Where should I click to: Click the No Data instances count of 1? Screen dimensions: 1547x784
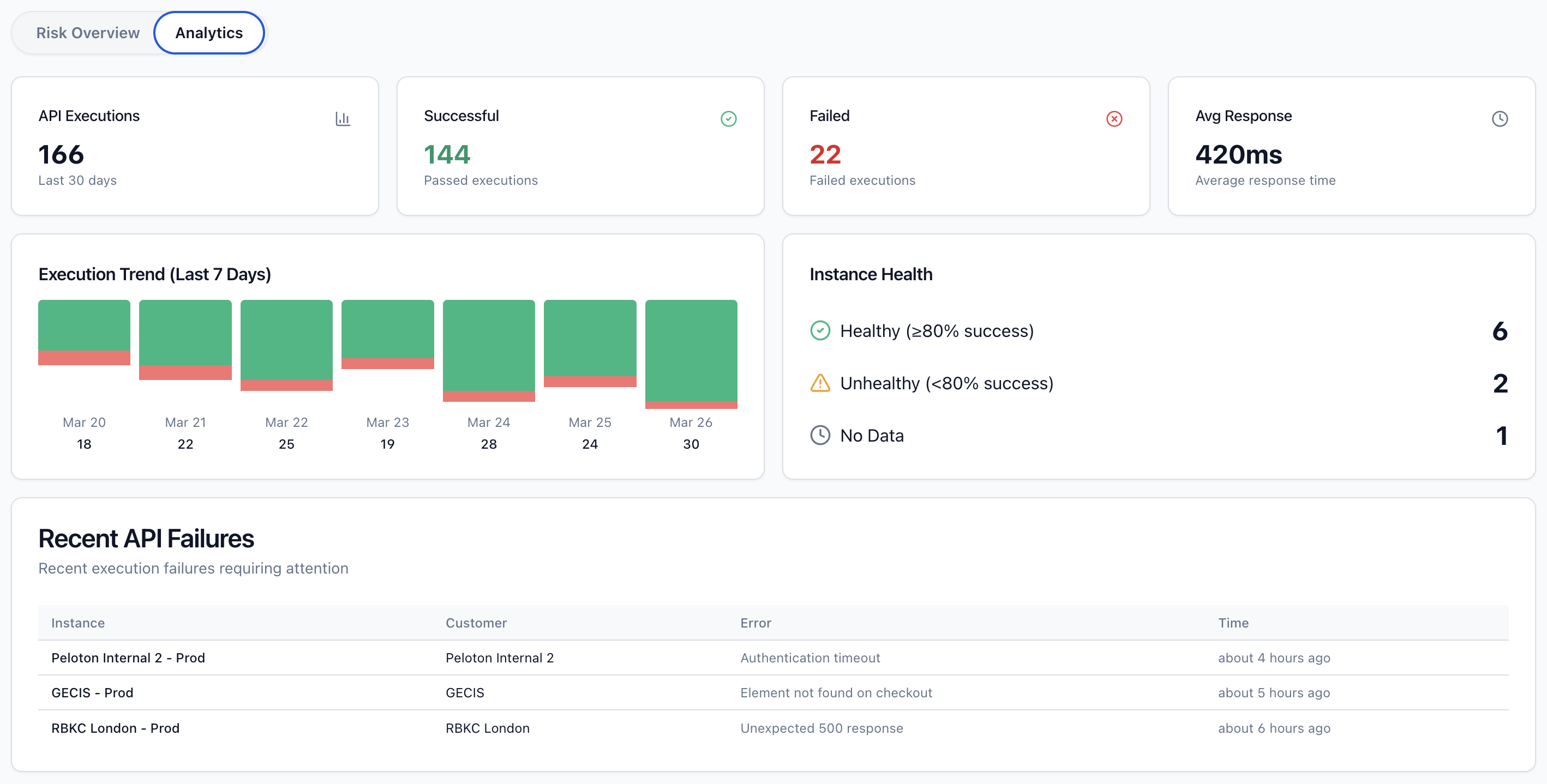(x=1500, y=435)
